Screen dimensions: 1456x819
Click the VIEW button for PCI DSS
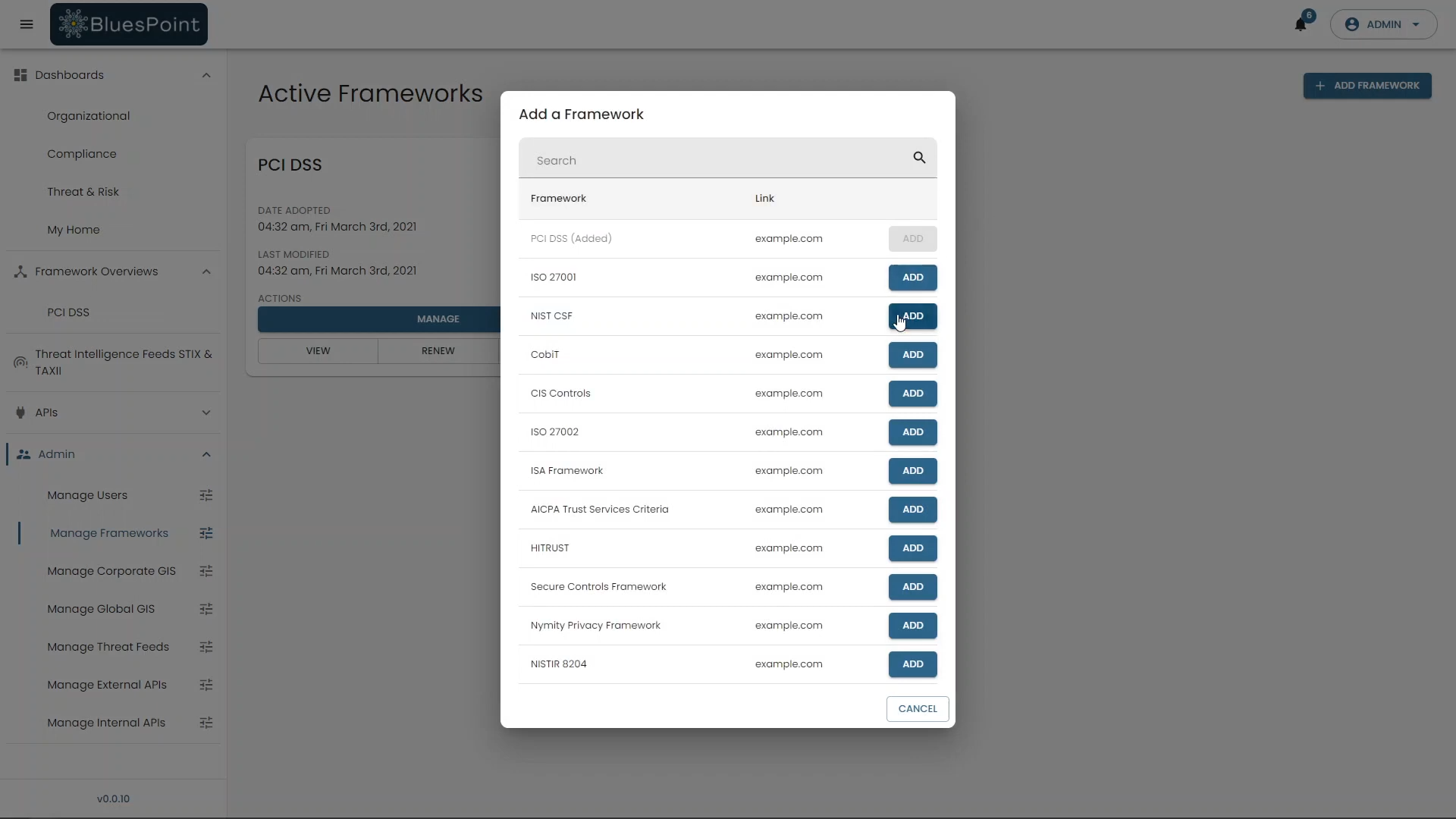point(318,351)
